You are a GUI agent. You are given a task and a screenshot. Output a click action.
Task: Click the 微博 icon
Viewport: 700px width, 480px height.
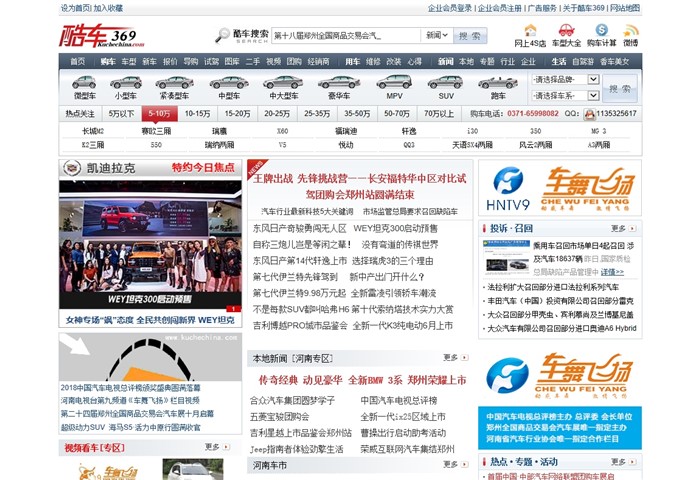coord(631,30)
